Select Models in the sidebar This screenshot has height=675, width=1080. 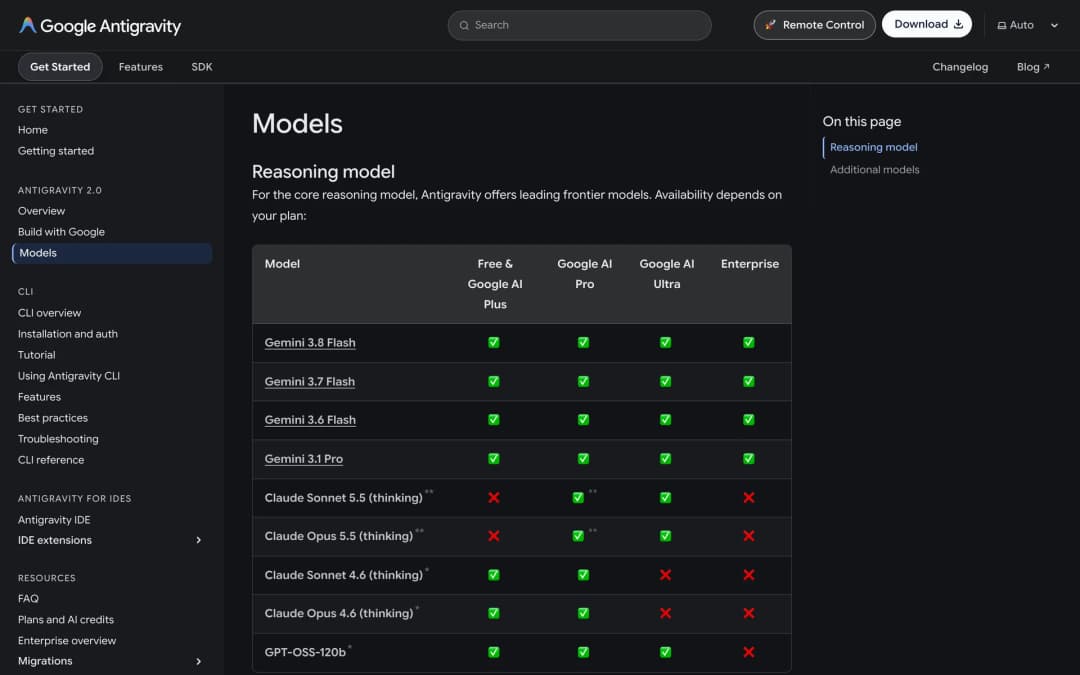click(112, 253)
